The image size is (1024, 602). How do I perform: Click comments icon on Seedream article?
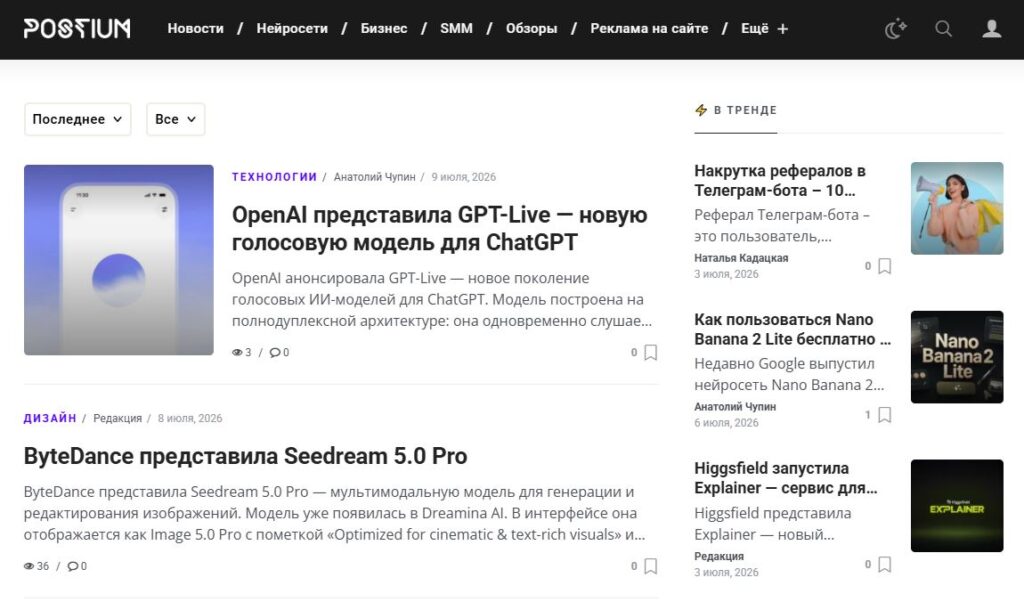coord(72,566)
